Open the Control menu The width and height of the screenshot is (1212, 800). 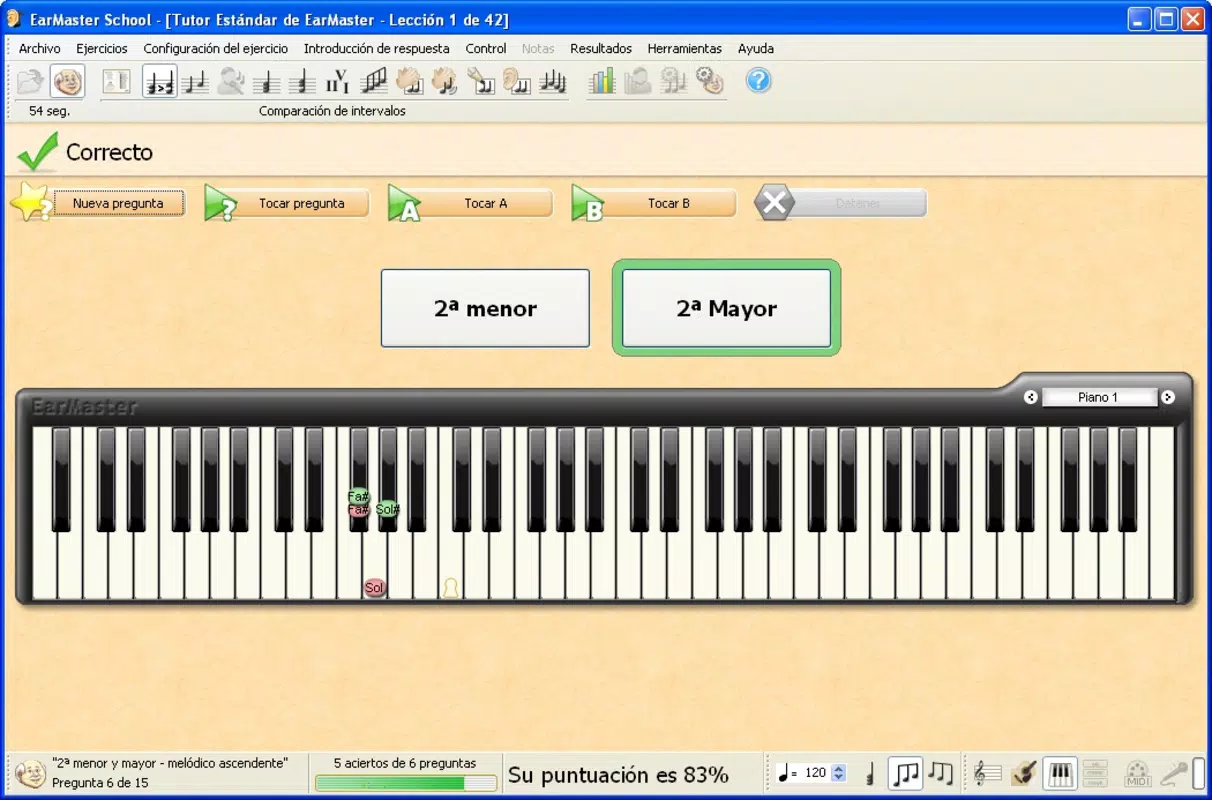click(486, 48)
